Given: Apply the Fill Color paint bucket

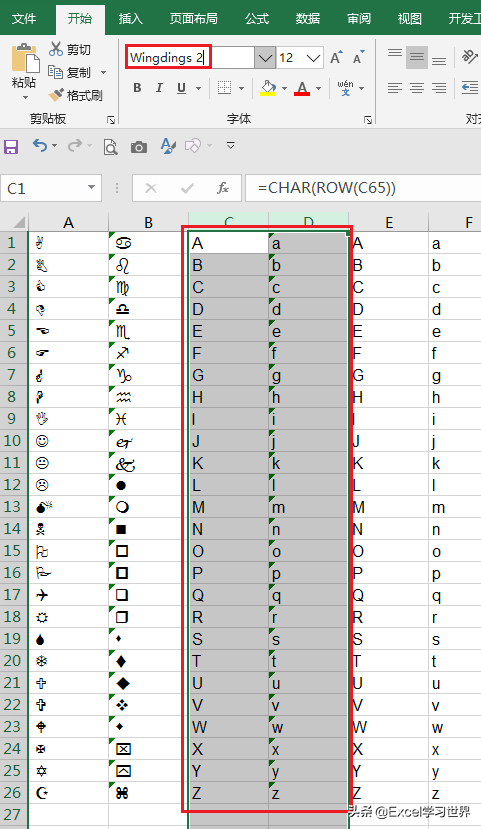Looking at the screenshot, I should point(268,88).
